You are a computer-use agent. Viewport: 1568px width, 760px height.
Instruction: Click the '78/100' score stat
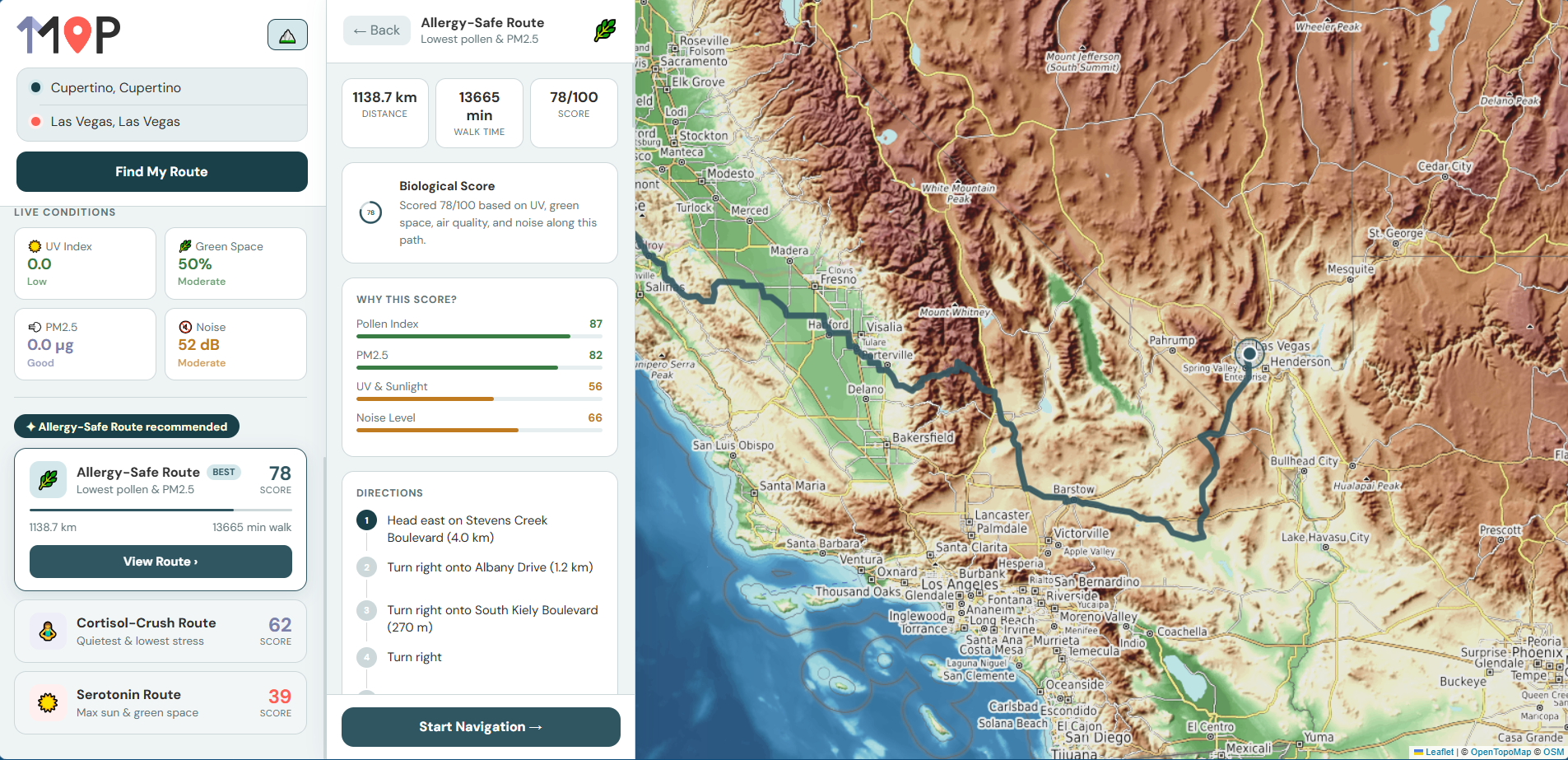[574, 114]
